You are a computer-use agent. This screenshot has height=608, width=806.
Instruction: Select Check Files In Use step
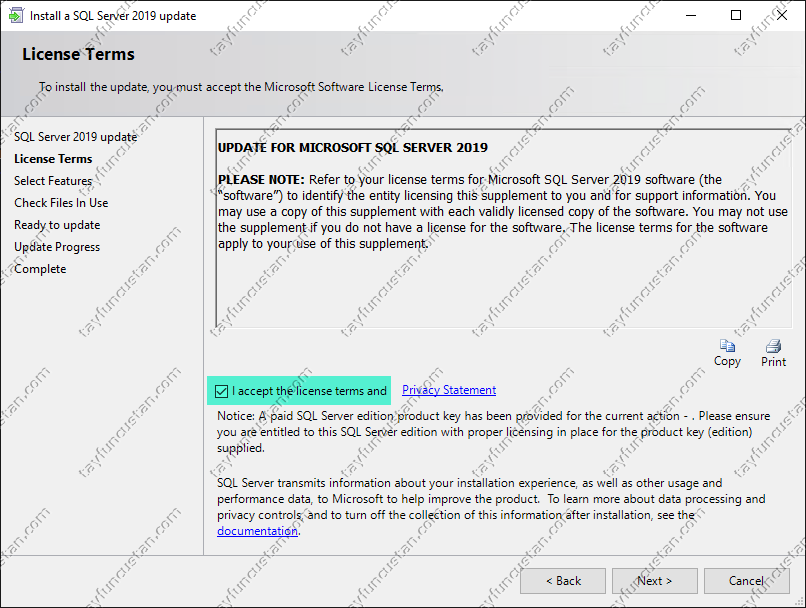coord(61,203)
